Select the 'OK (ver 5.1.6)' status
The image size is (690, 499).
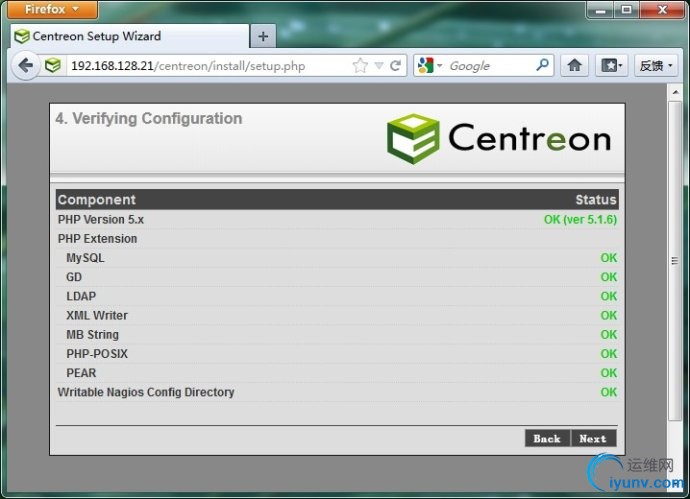coord(580,219)
